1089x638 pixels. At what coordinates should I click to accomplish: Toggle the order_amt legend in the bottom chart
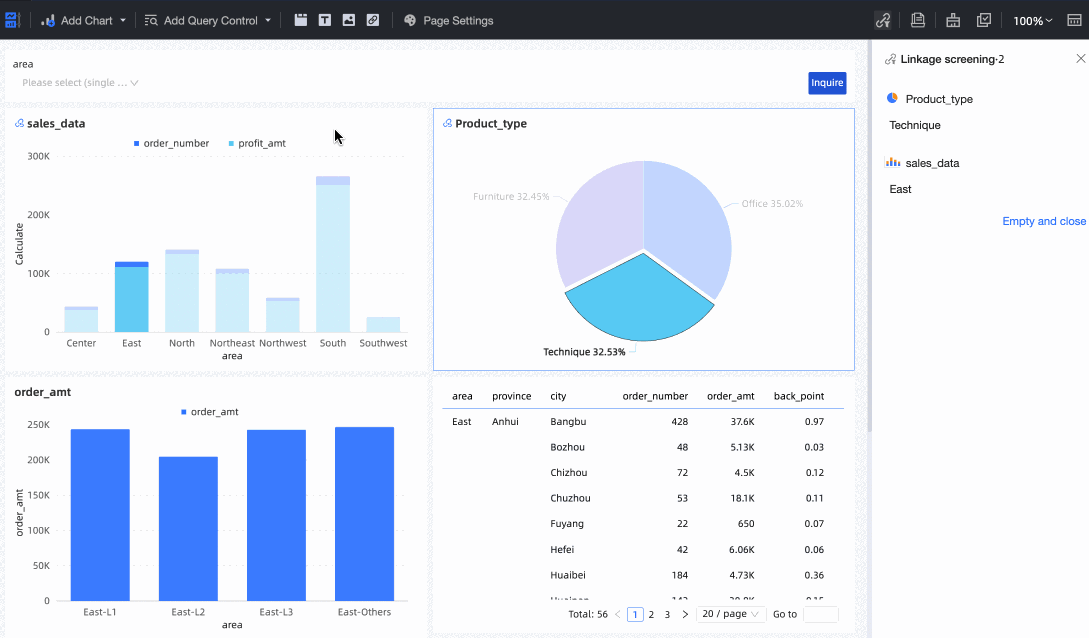pyautogui.click(x=209, y=412)
